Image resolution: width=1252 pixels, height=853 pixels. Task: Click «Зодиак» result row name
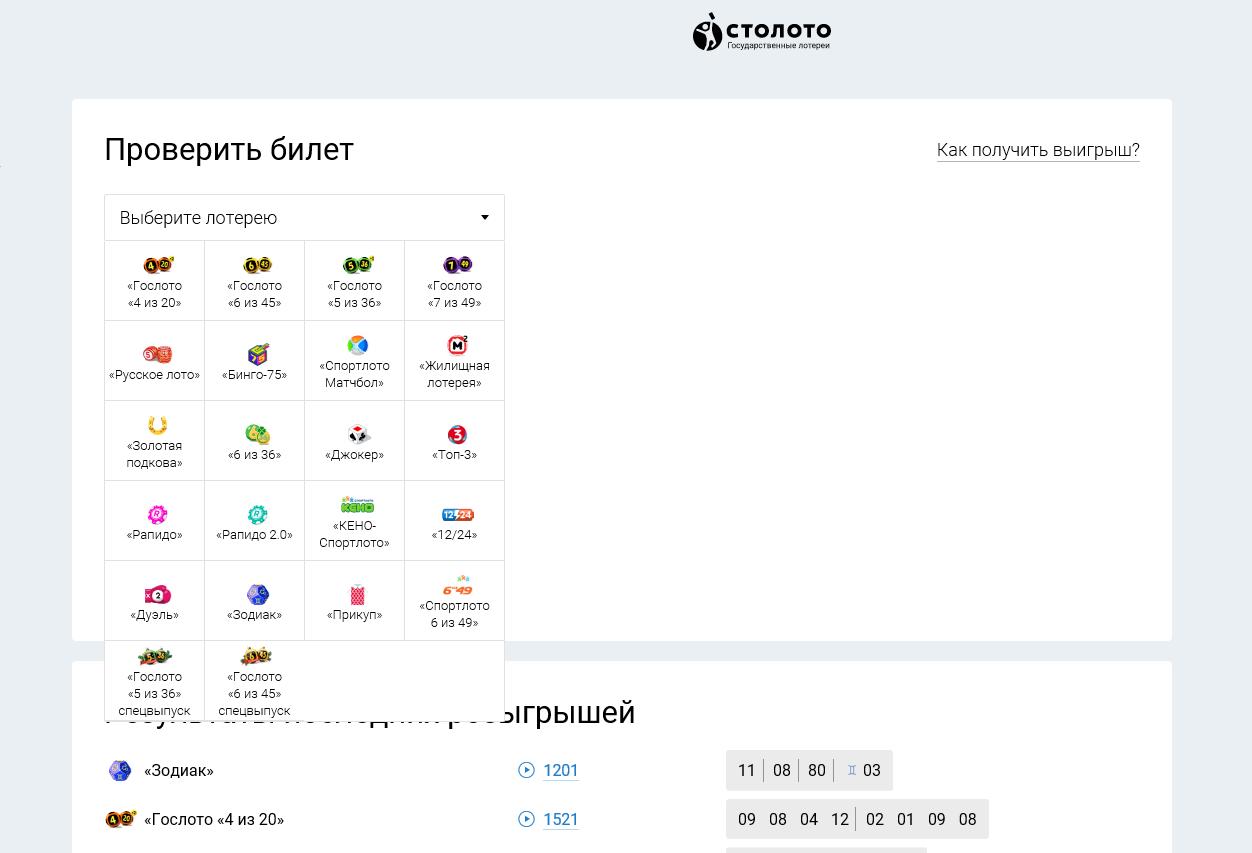[179, 770]
